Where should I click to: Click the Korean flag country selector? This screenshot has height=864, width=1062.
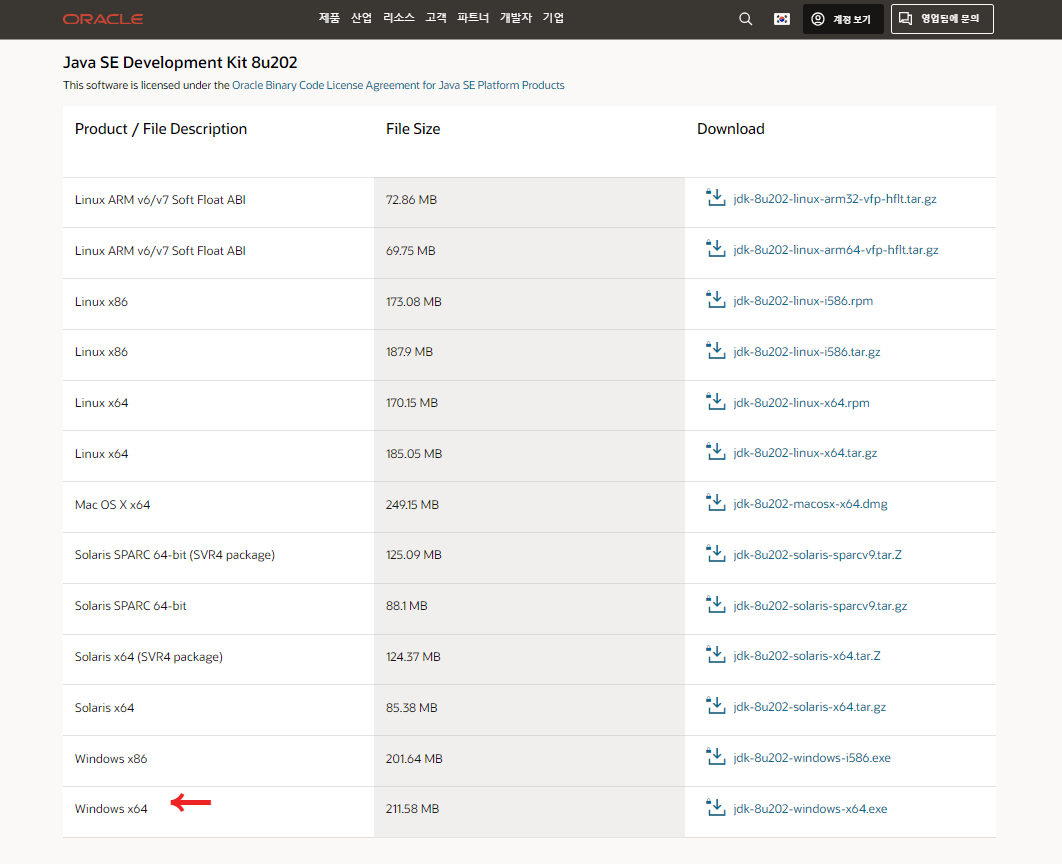782,19
